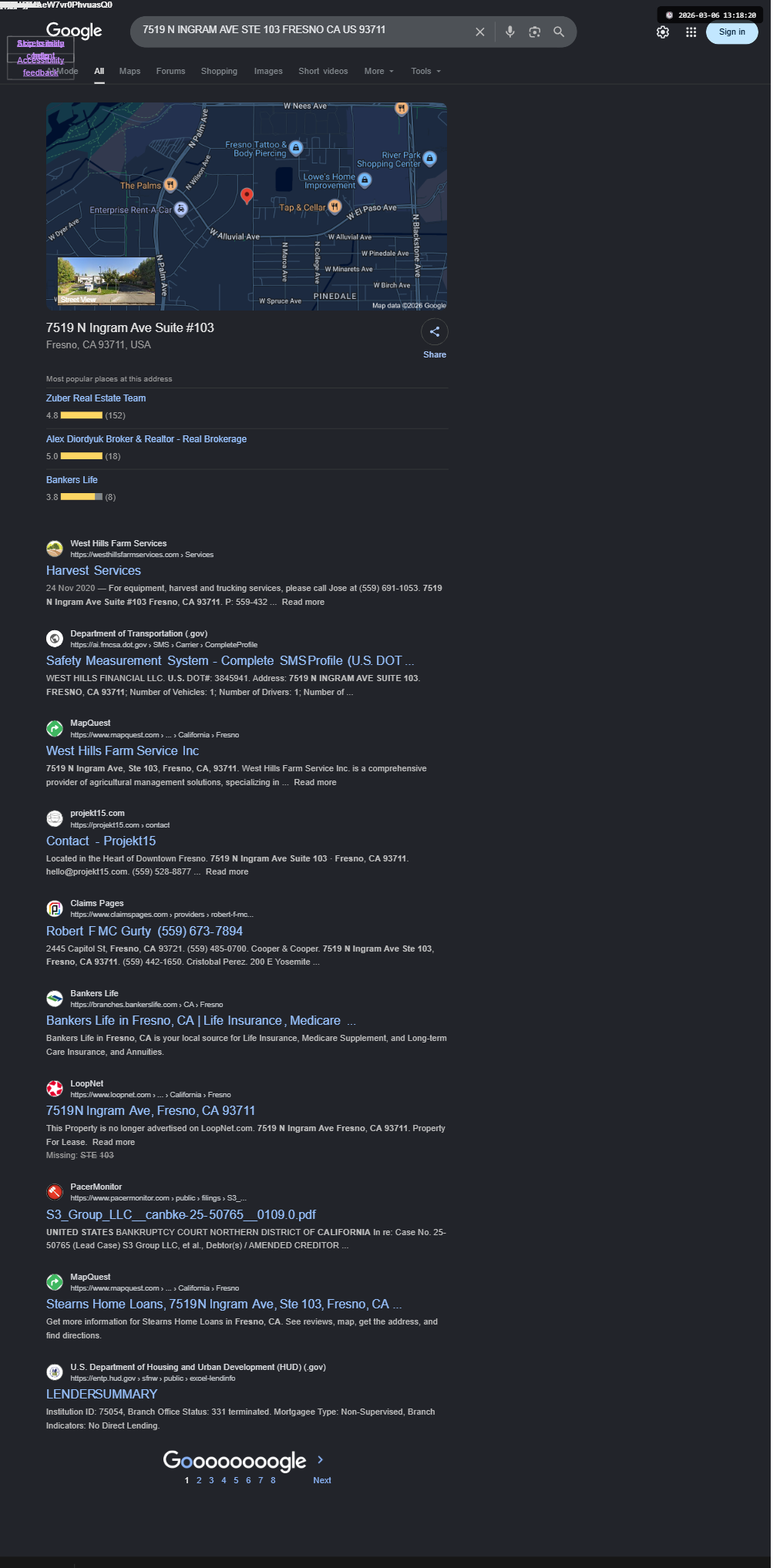The width and height of the screenshot is (780, 1568).
Task: Share the 7519 N Ingram Ave address
Action: 435,332
